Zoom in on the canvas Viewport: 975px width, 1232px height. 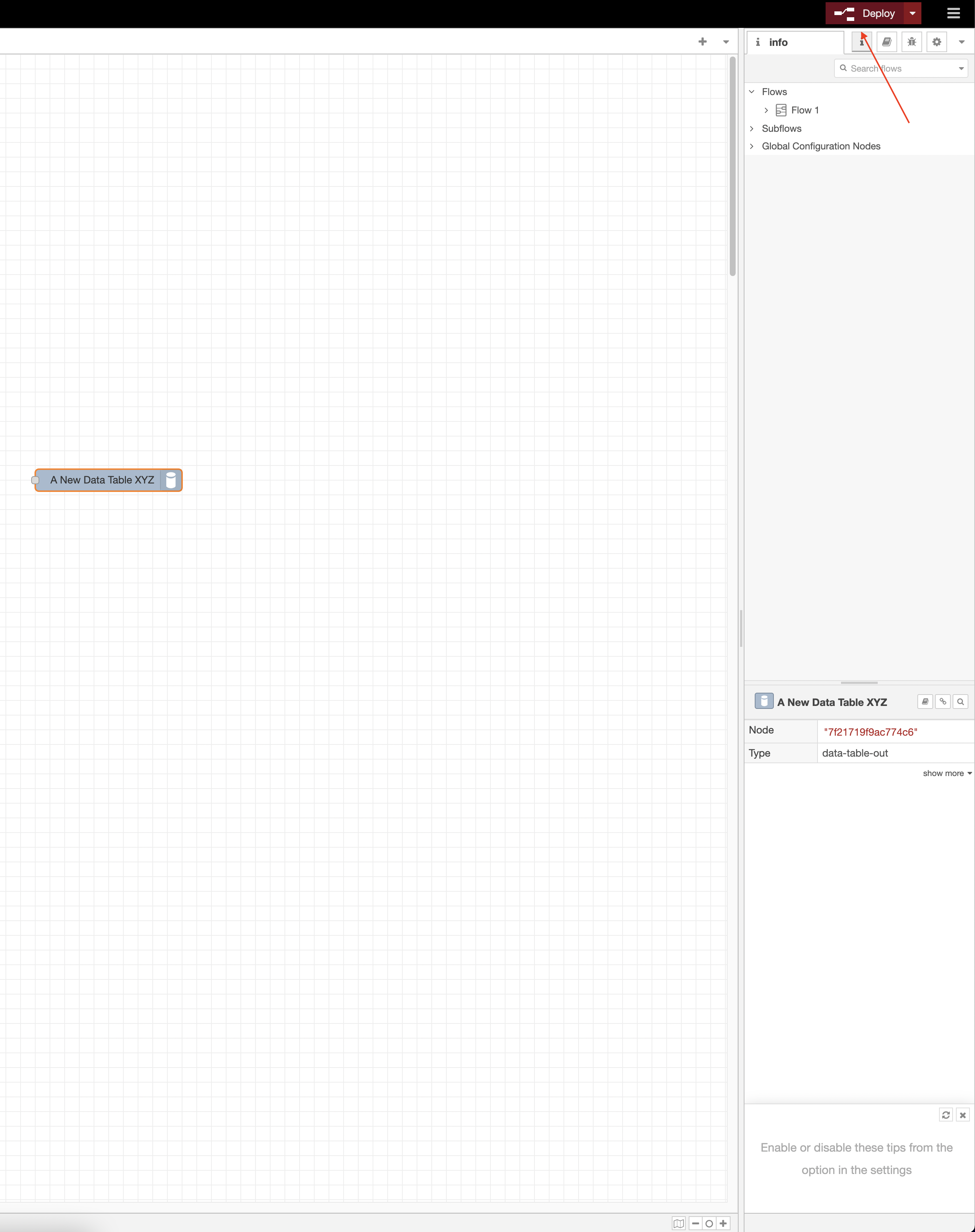point(723,1224)
